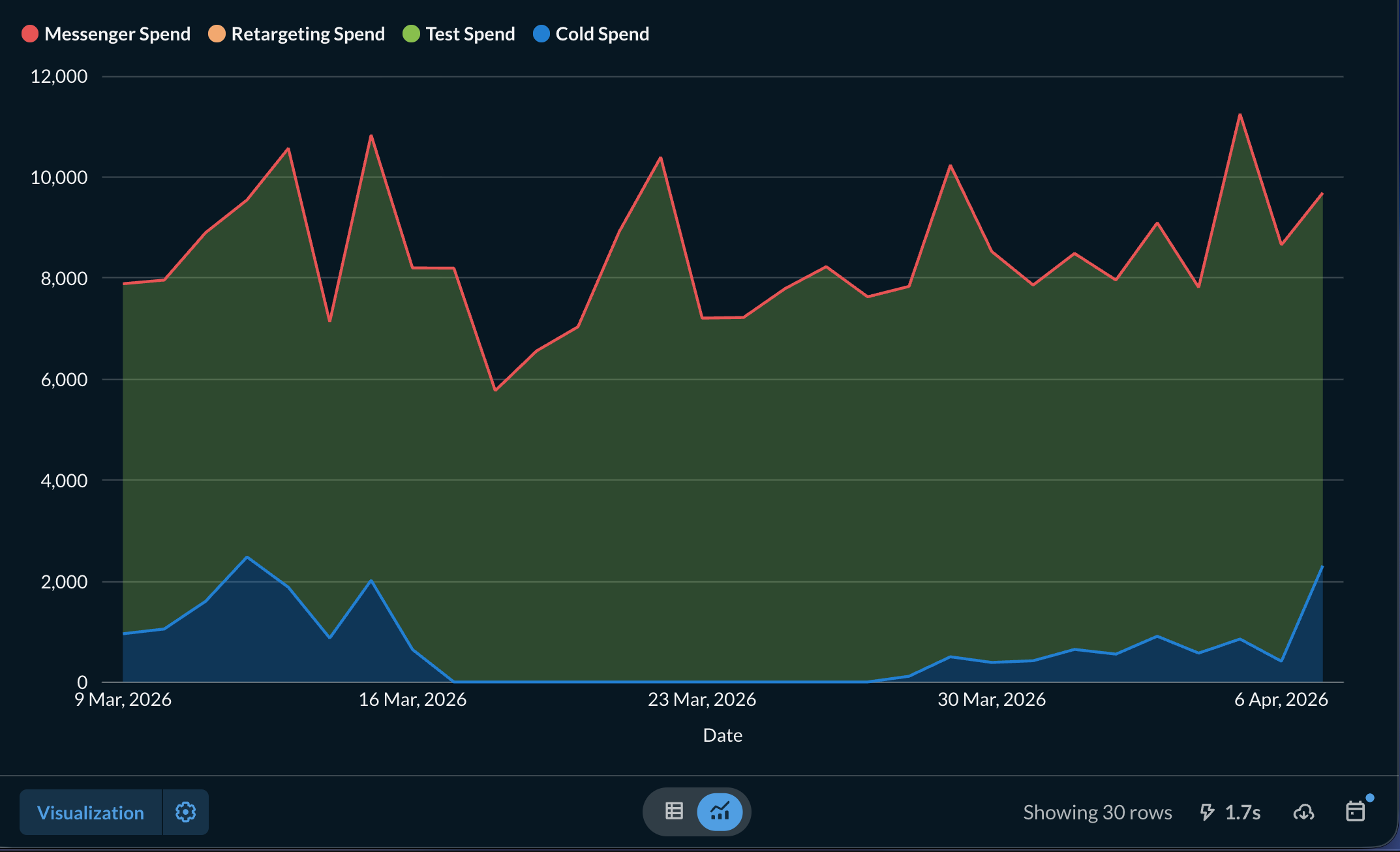
Task: Open the calendar events icon
Action: 1355,812
